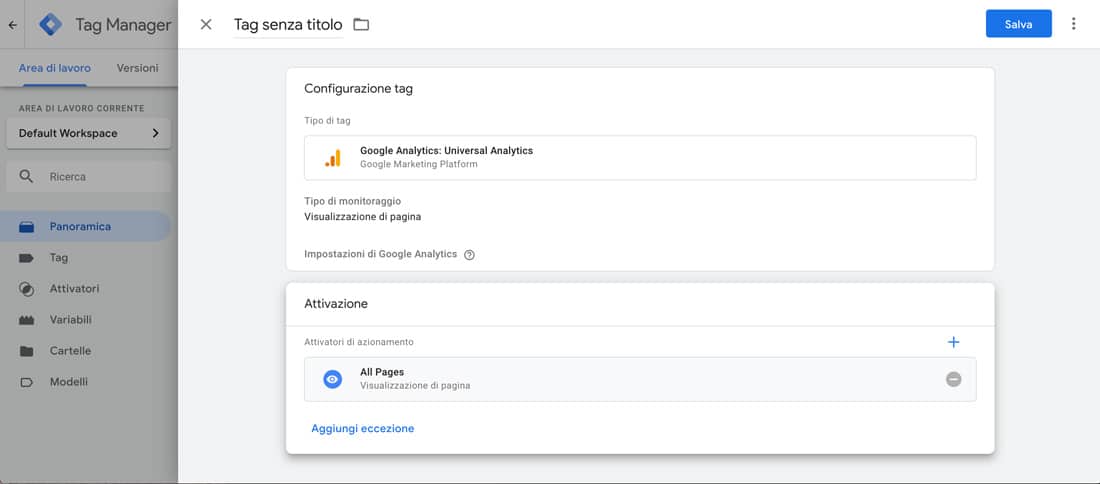Click the Aggiungi eccezione link
The height and width of the screenshot is (484, 1100).
pos(363,428)
